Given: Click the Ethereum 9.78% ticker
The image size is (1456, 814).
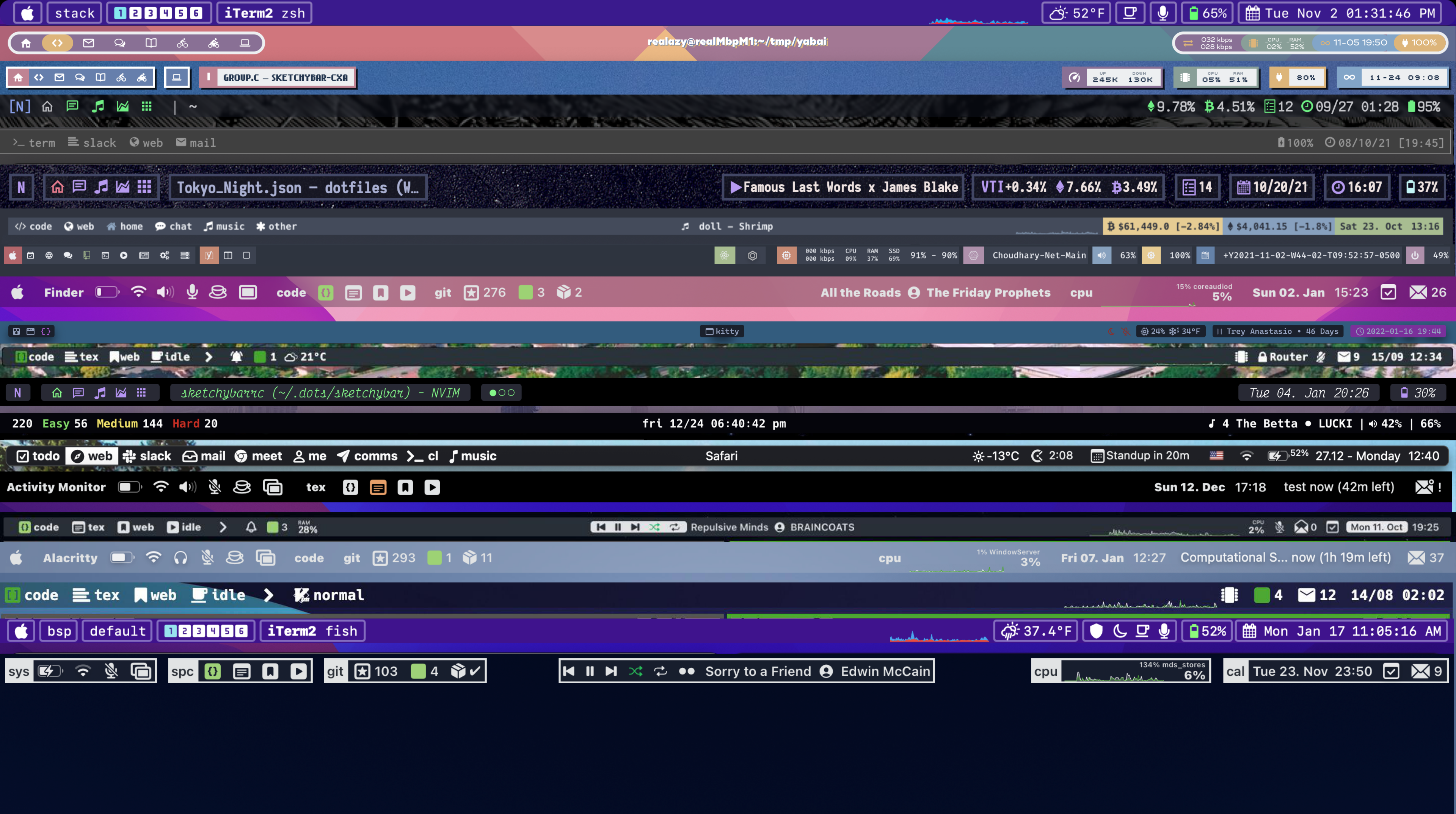Looking at the screenshot, I should 1170,107.
